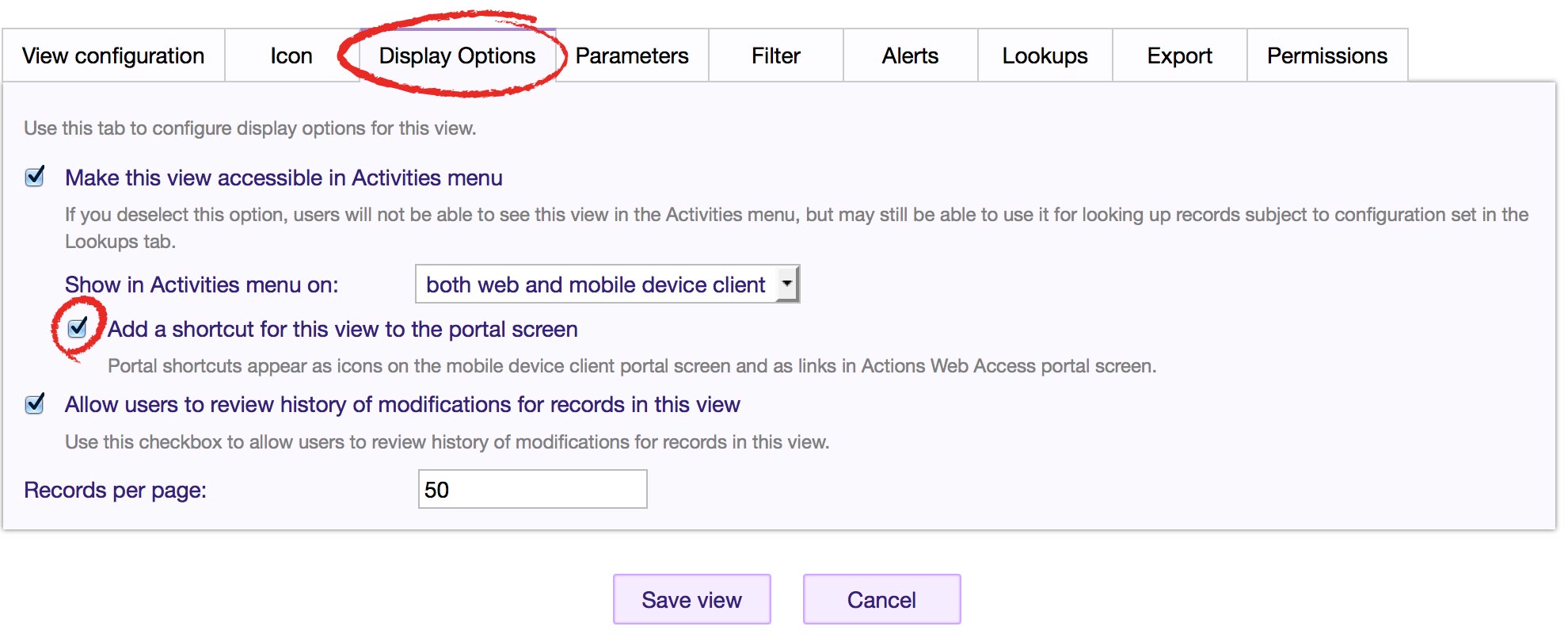Screen dimensions: 1568x634
Task: Go to the Parameters tab
Action: click(x=632, y=55)
